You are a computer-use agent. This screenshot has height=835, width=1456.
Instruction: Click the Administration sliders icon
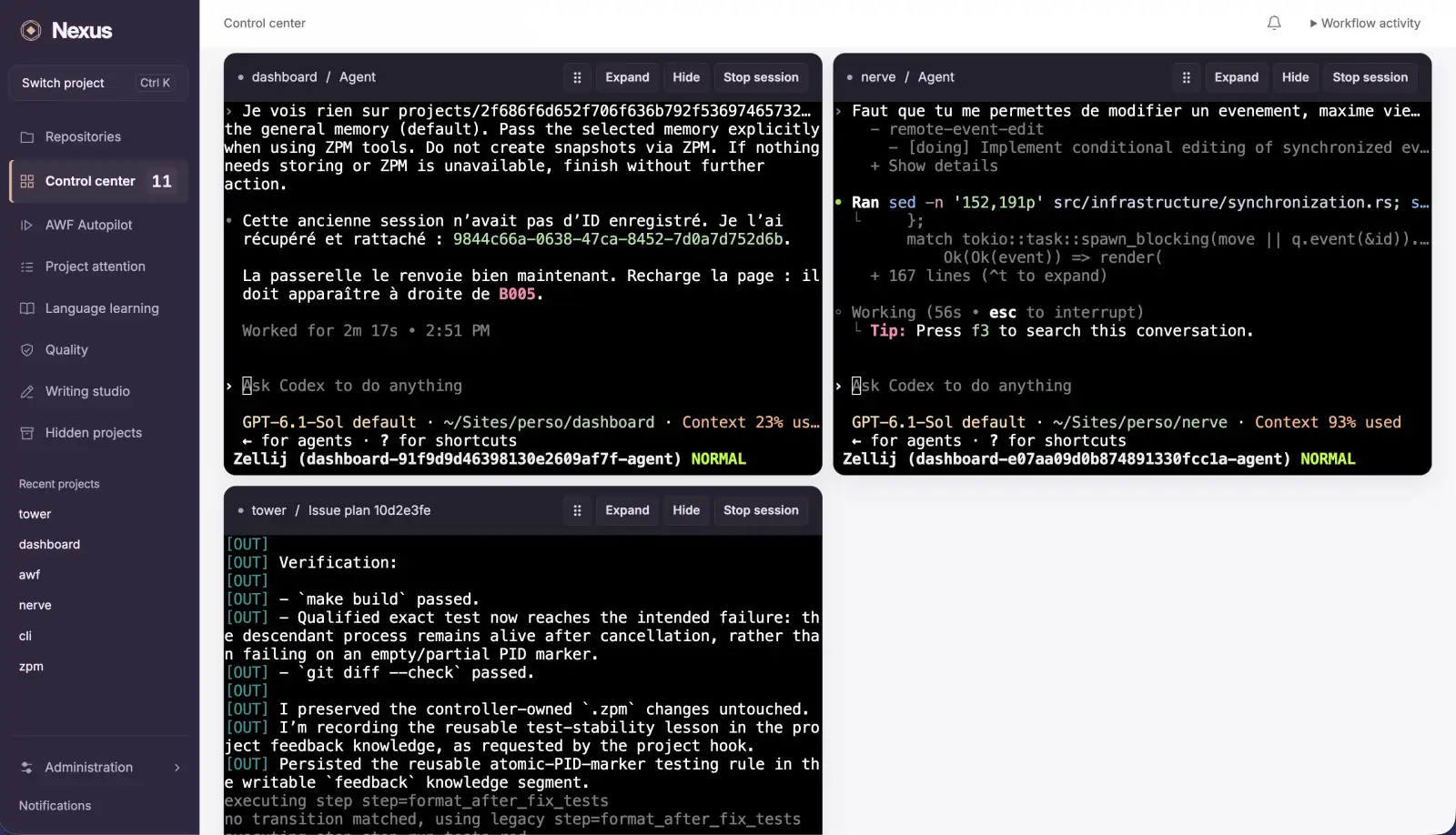click(x=26, y=767)
